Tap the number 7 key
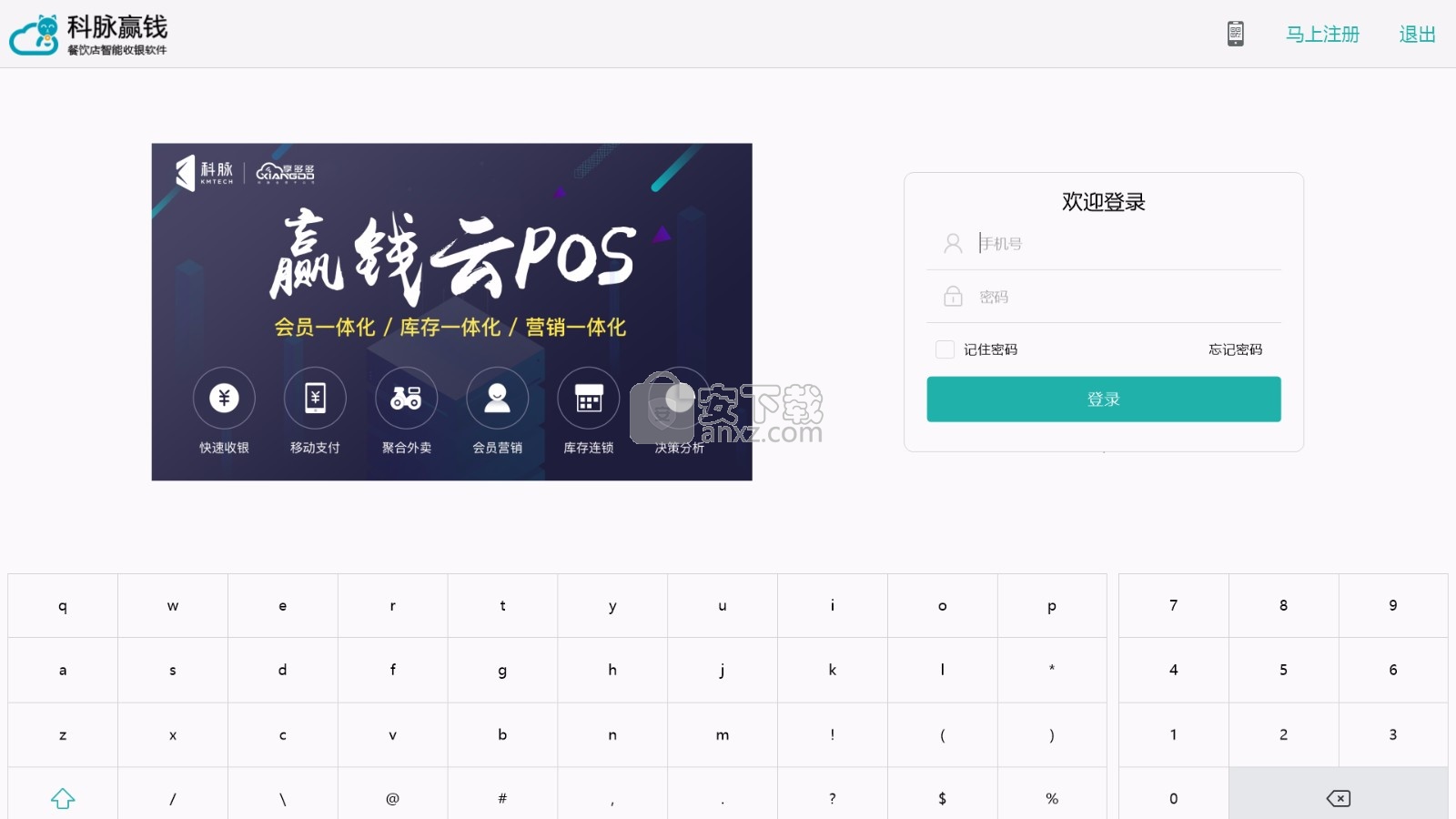 1174,606
